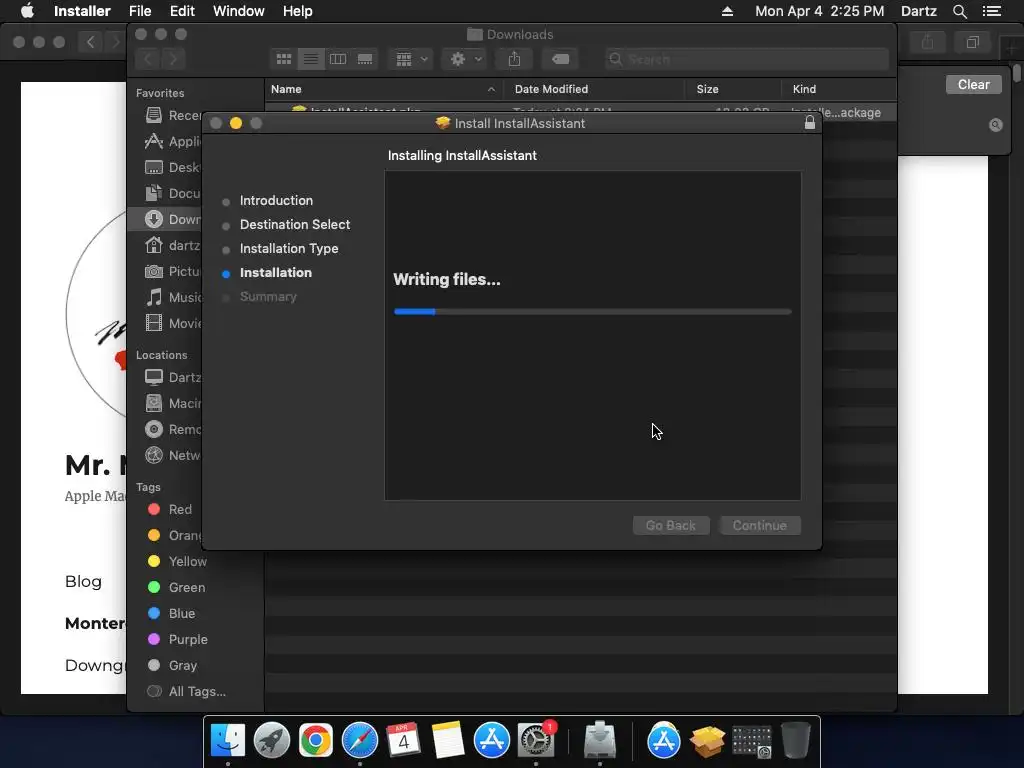Open Downloads folder in Finder sidebar
Viewport: 1024px width, 768px height.
tap(172, 219)
